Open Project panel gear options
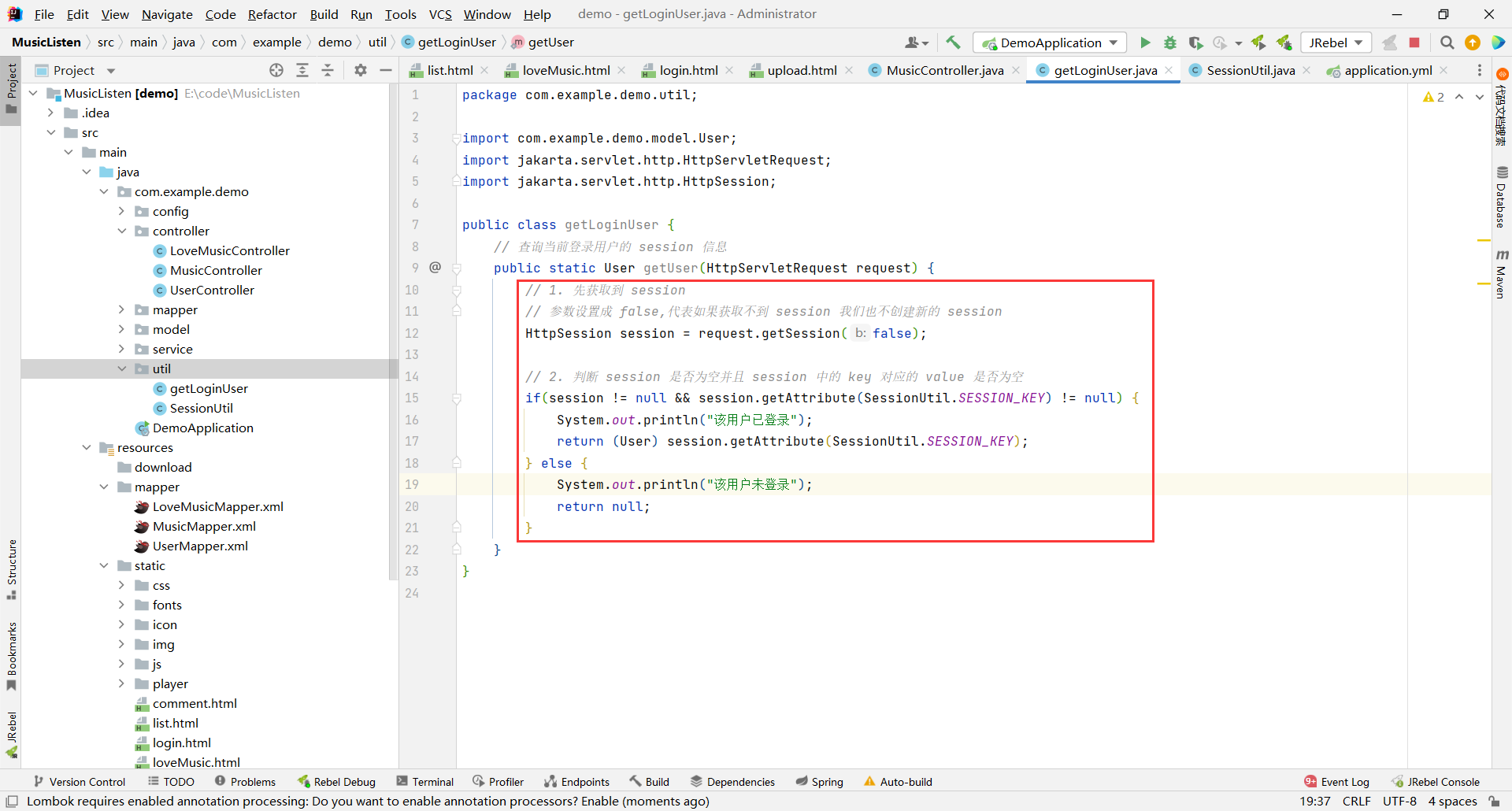 [361, 70]
